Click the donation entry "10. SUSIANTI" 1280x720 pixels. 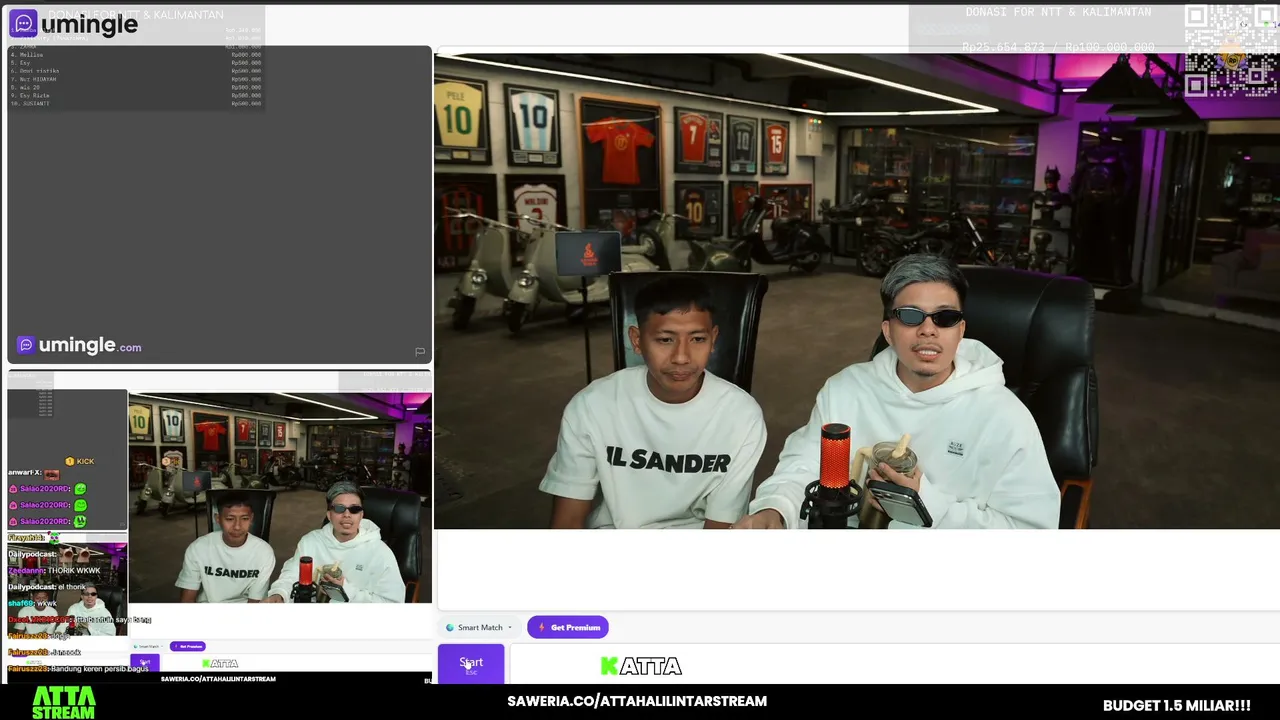30,103
